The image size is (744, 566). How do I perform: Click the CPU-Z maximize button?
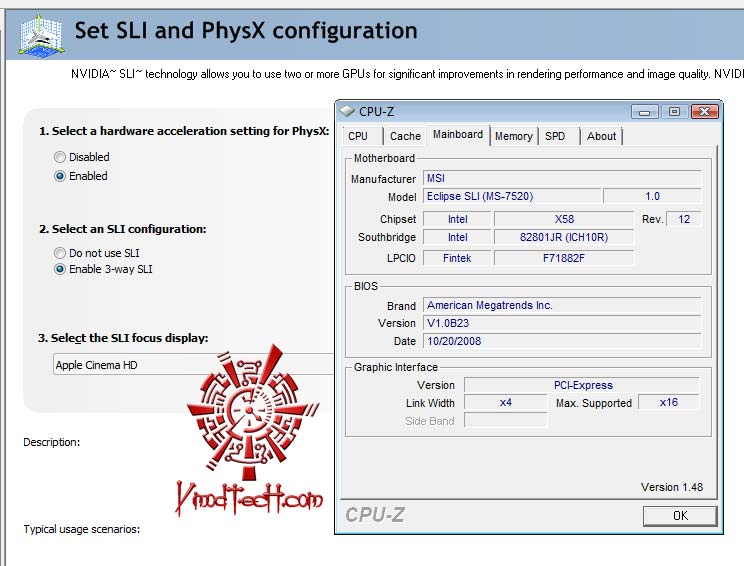[674, 112]
